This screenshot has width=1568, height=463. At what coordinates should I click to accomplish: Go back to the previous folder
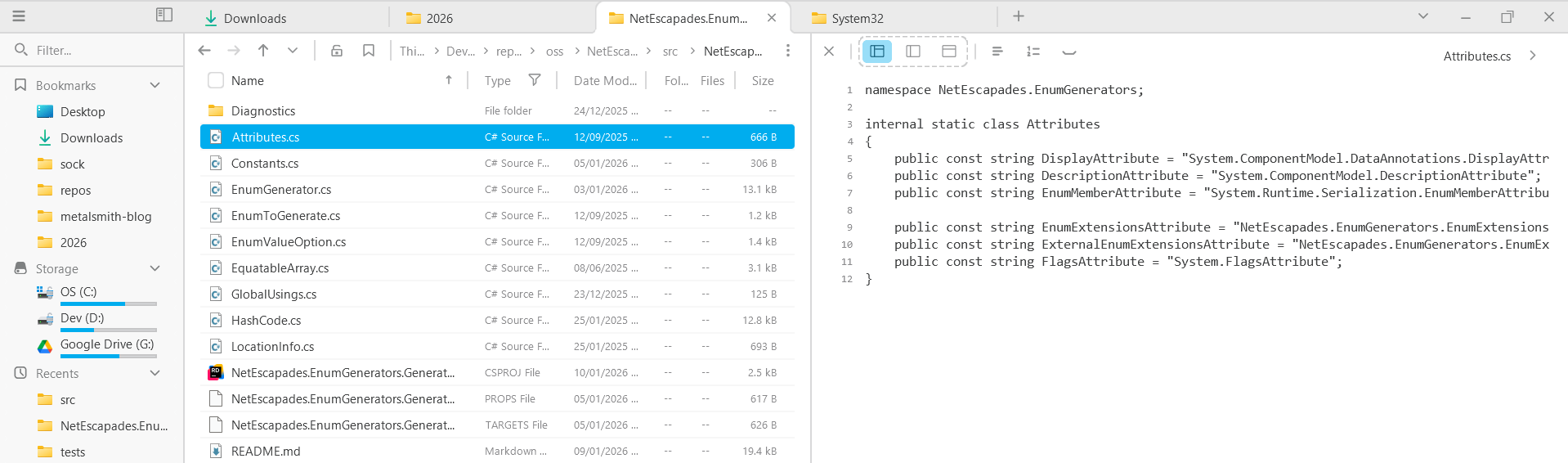[x=204, y=51]
